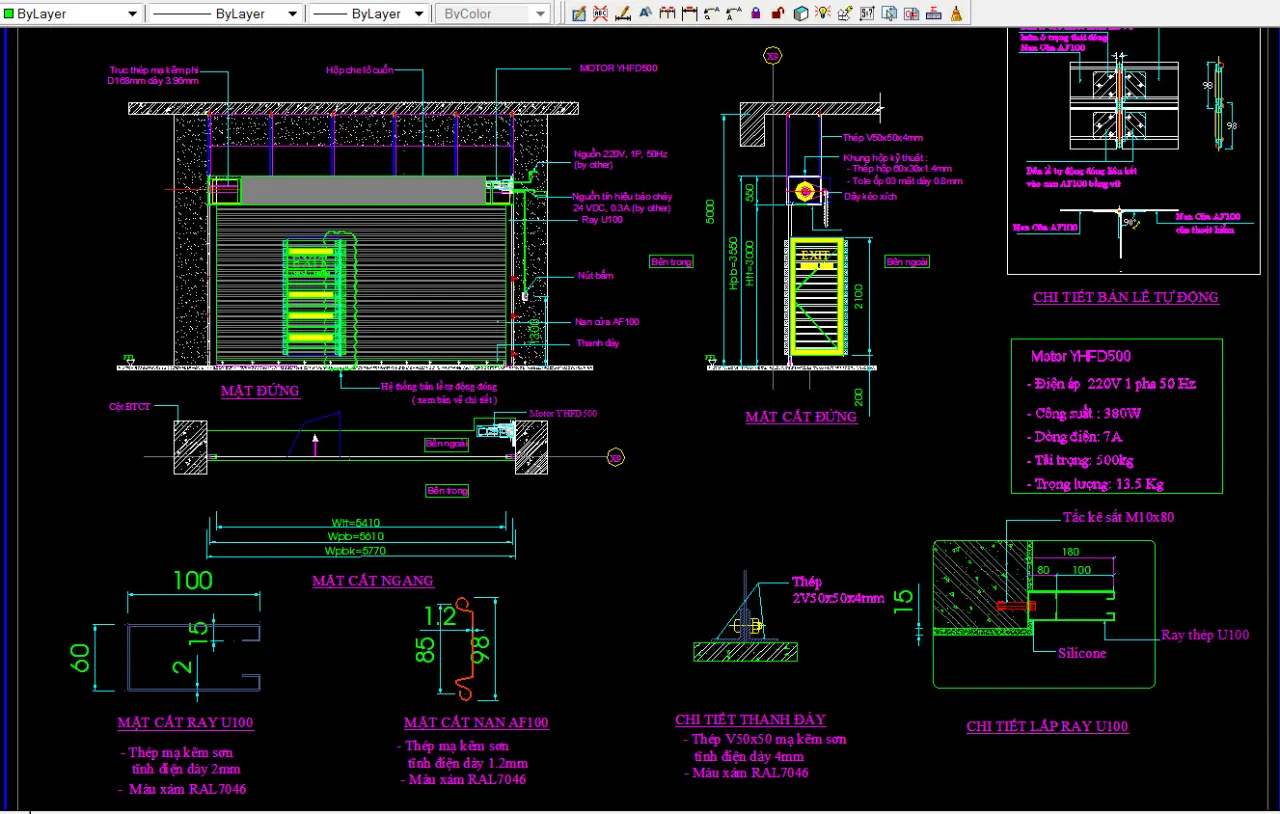Image resolution: width=1280 pixels, height=814 pixels.
Task: Click the find and replace text icon
Action: [711, 14]
